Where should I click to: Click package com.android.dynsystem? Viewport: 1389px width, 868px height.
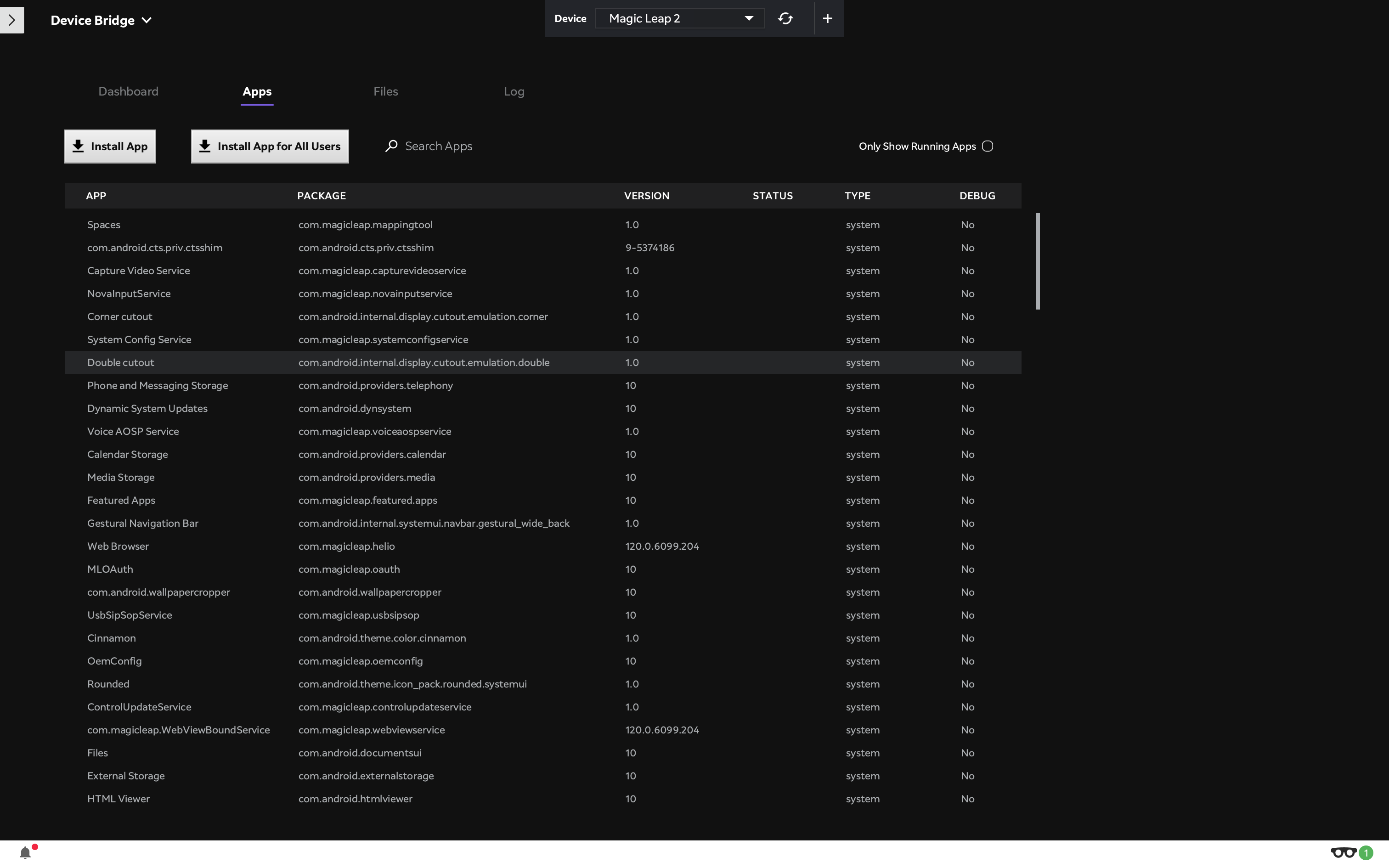(x=355, y=408)
